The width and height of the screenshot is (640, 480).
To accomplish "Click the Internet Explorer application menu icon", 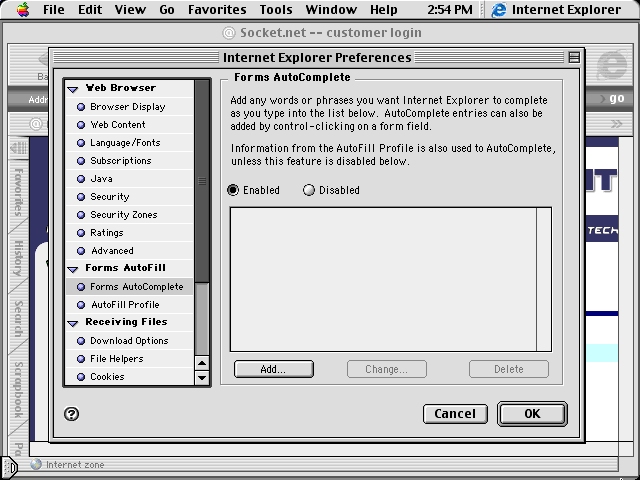I will [x=498, y=9].
